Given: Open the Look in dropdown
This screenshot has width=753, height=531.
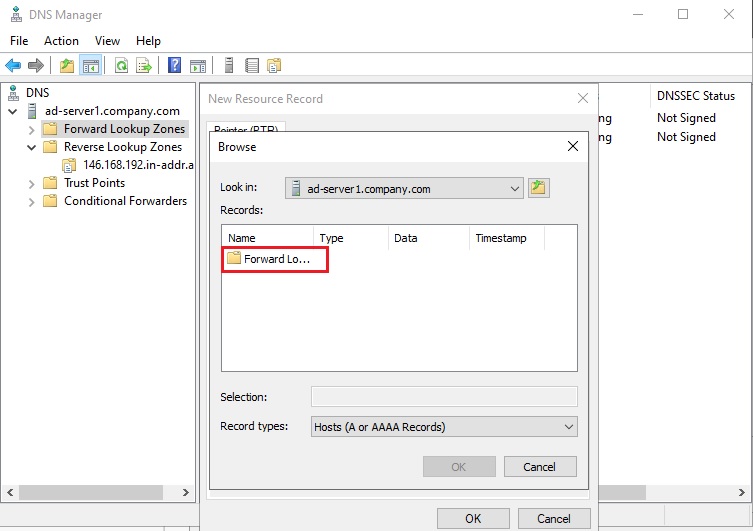Looking at the screenshot, I should (x=514, y=188).
